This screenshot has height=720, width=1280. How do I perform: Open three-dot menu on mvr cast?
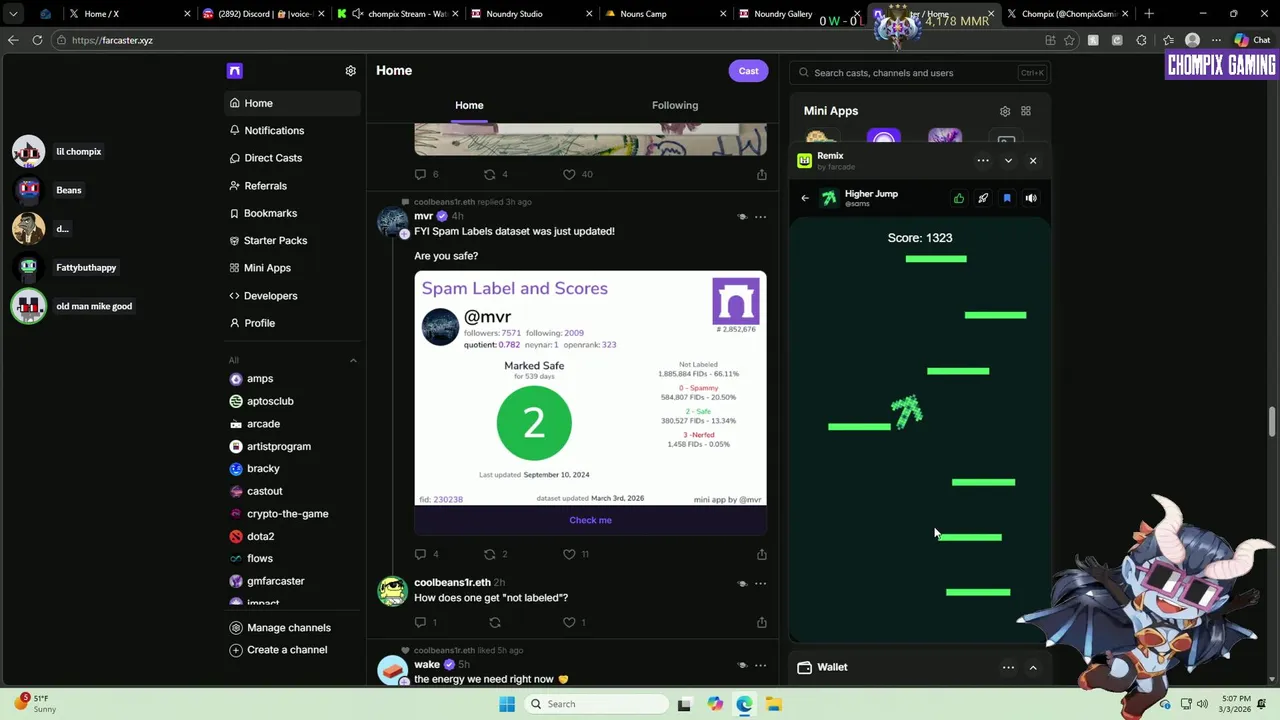coord(760,216)
